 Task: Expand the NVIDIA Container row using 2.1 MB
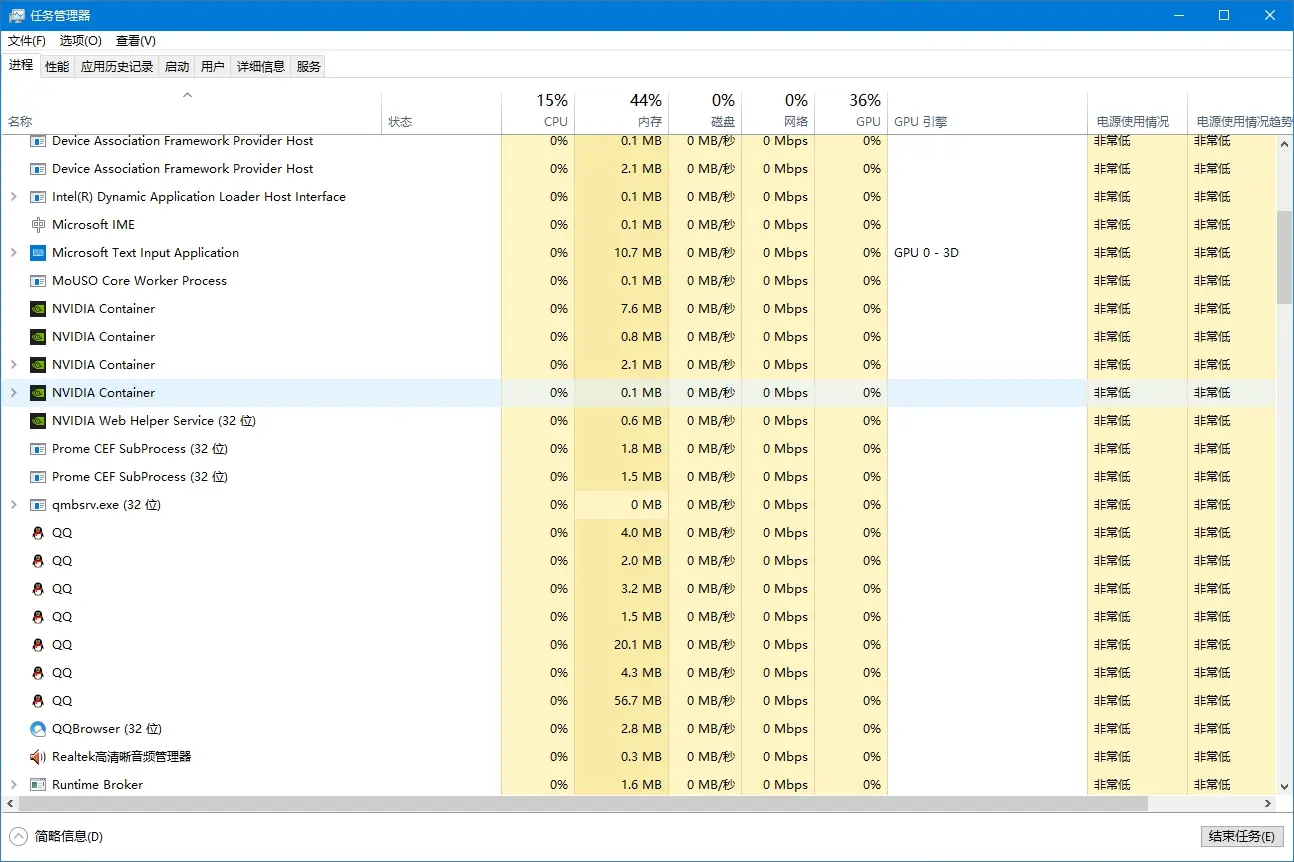pyautogui.click(x=13, y=365)
